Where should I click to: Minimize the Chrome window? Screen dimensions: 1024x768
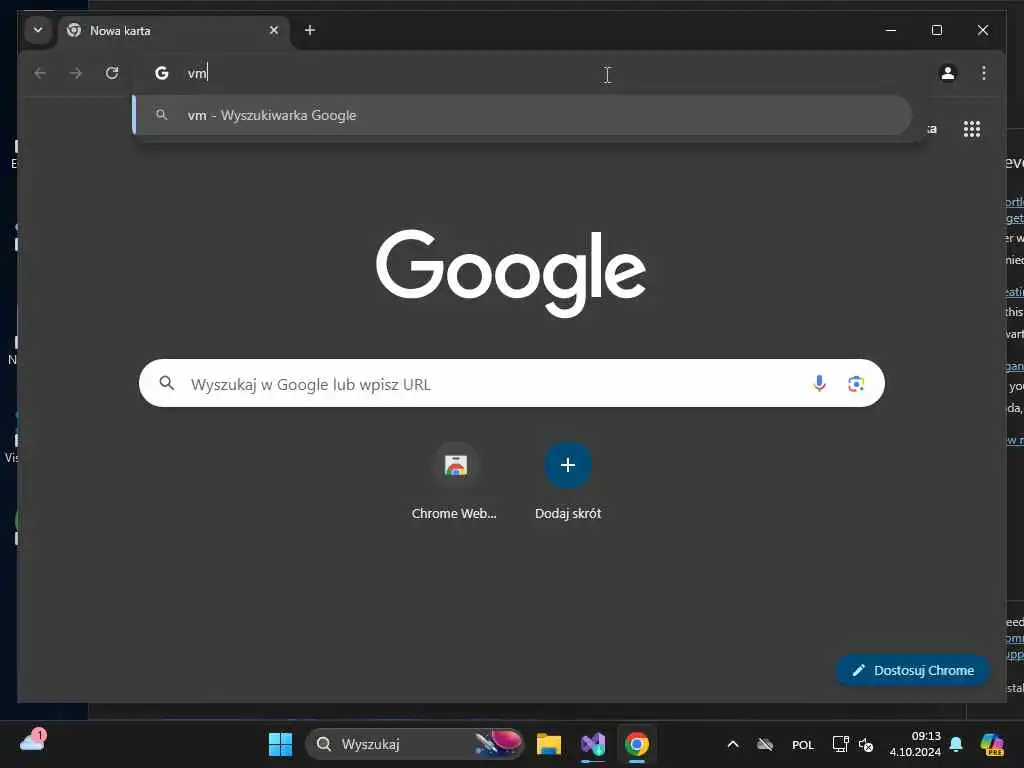coord(891,30)
